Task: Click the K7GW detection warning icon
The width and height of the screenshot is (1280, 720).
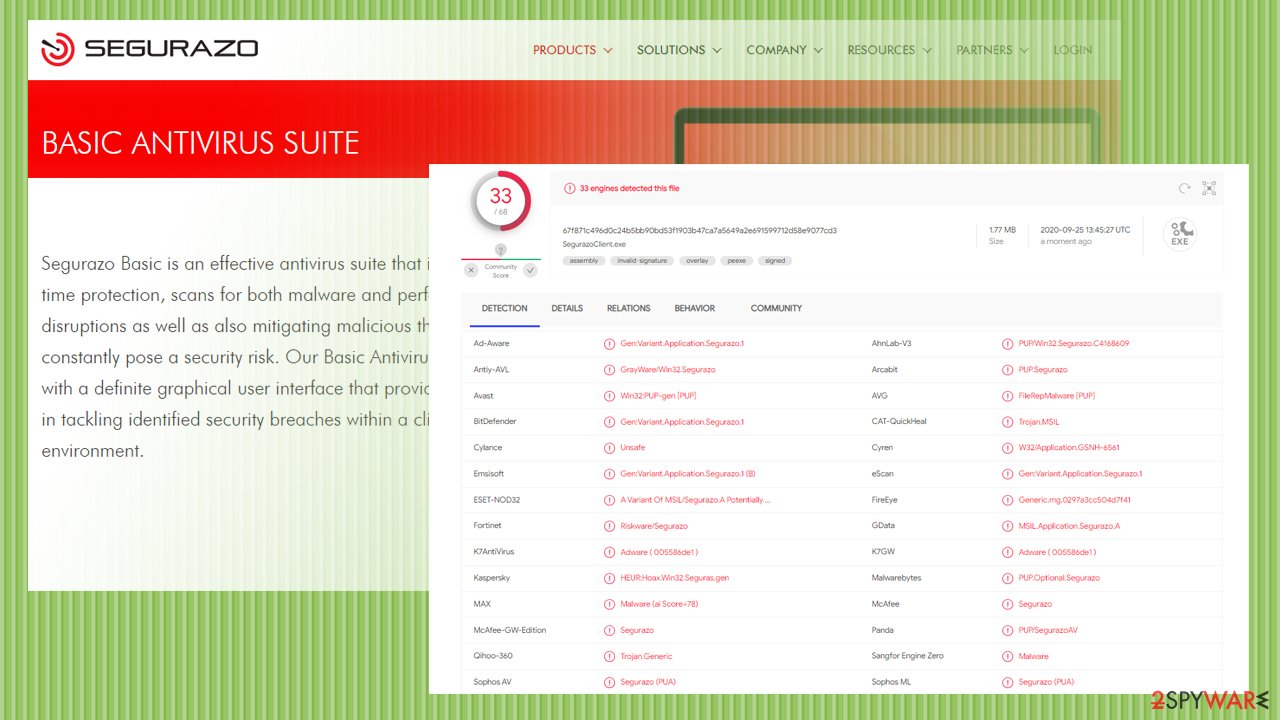Action: pos(1007,552)
